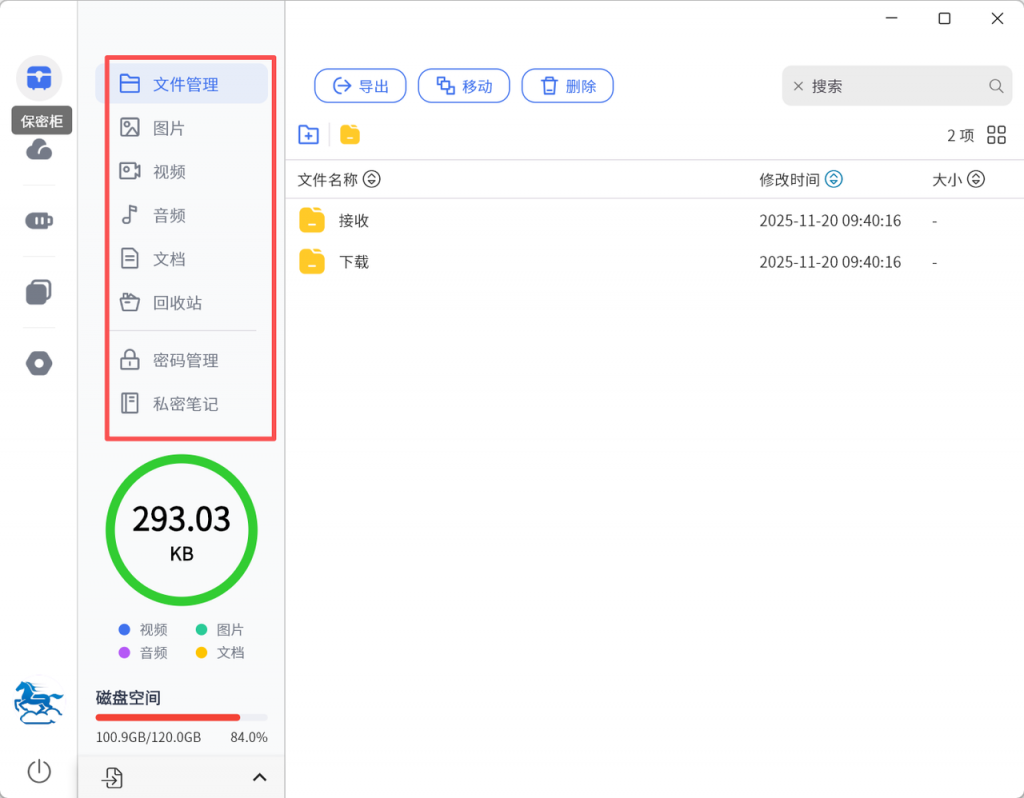Expand the bottom panel chevron arrow
Image resolution: width=1024 pixels, height=798 pixels.
coord(259,777)
